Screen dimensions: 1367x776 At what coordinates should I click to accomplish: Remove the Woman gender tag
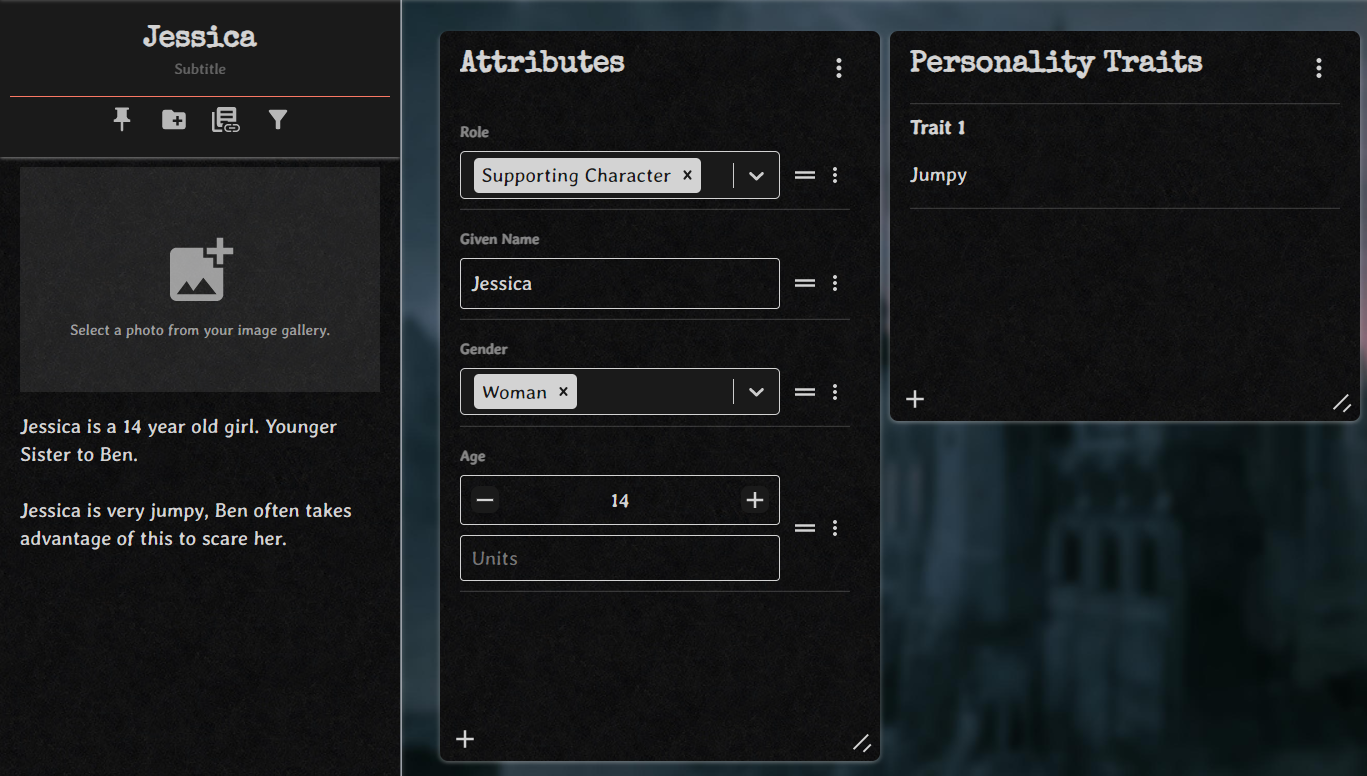click(563, 392)
